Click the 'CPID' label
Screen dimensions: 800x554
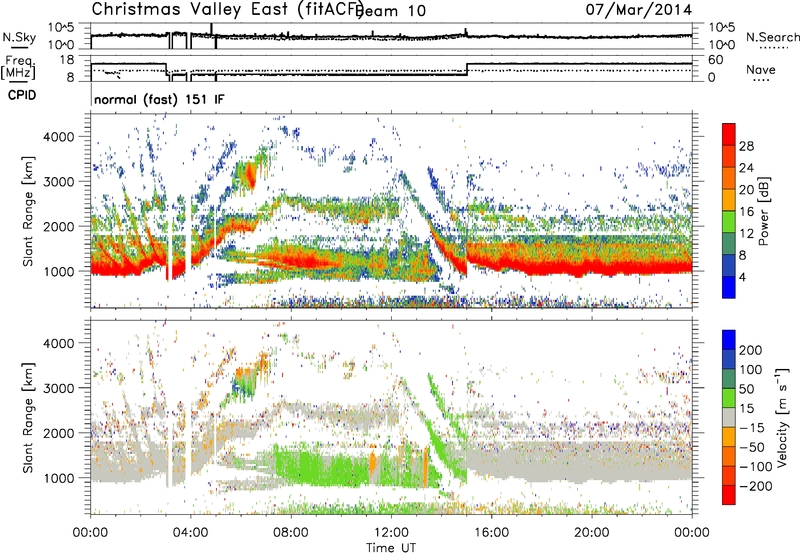coord(22,95)
